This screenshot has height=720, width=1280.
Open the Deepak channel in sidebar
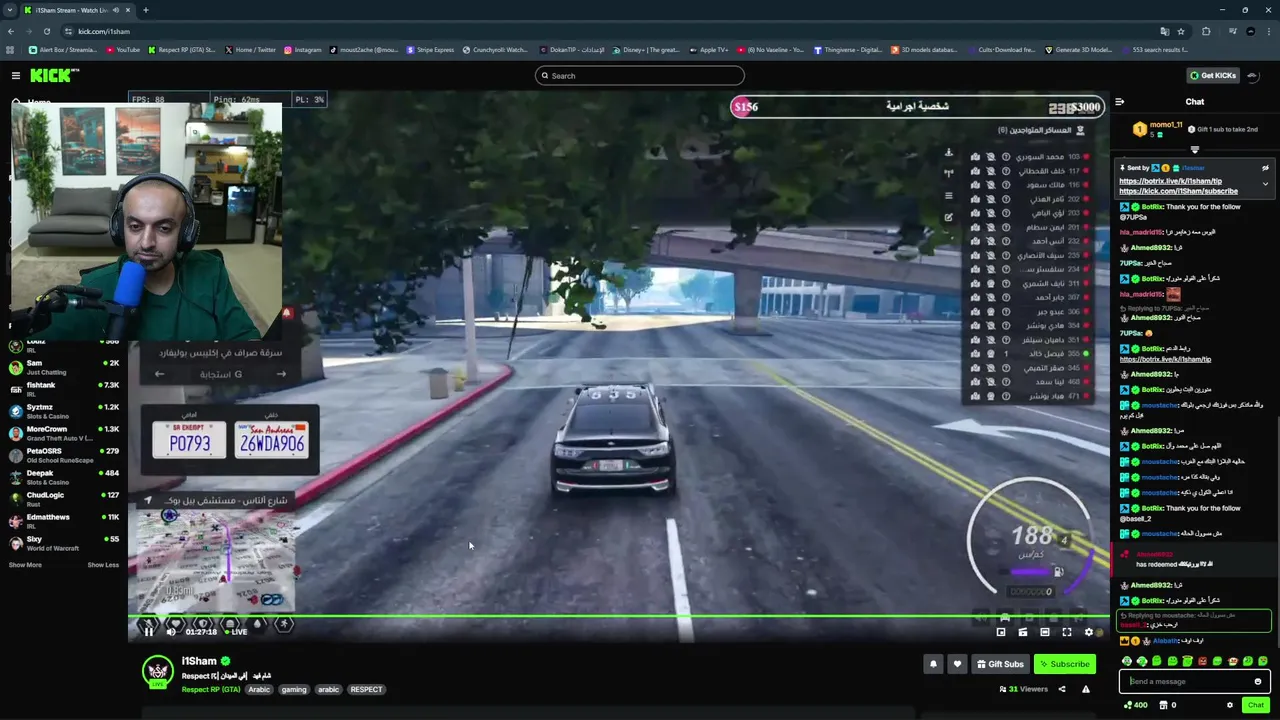[x=64, y=477]
